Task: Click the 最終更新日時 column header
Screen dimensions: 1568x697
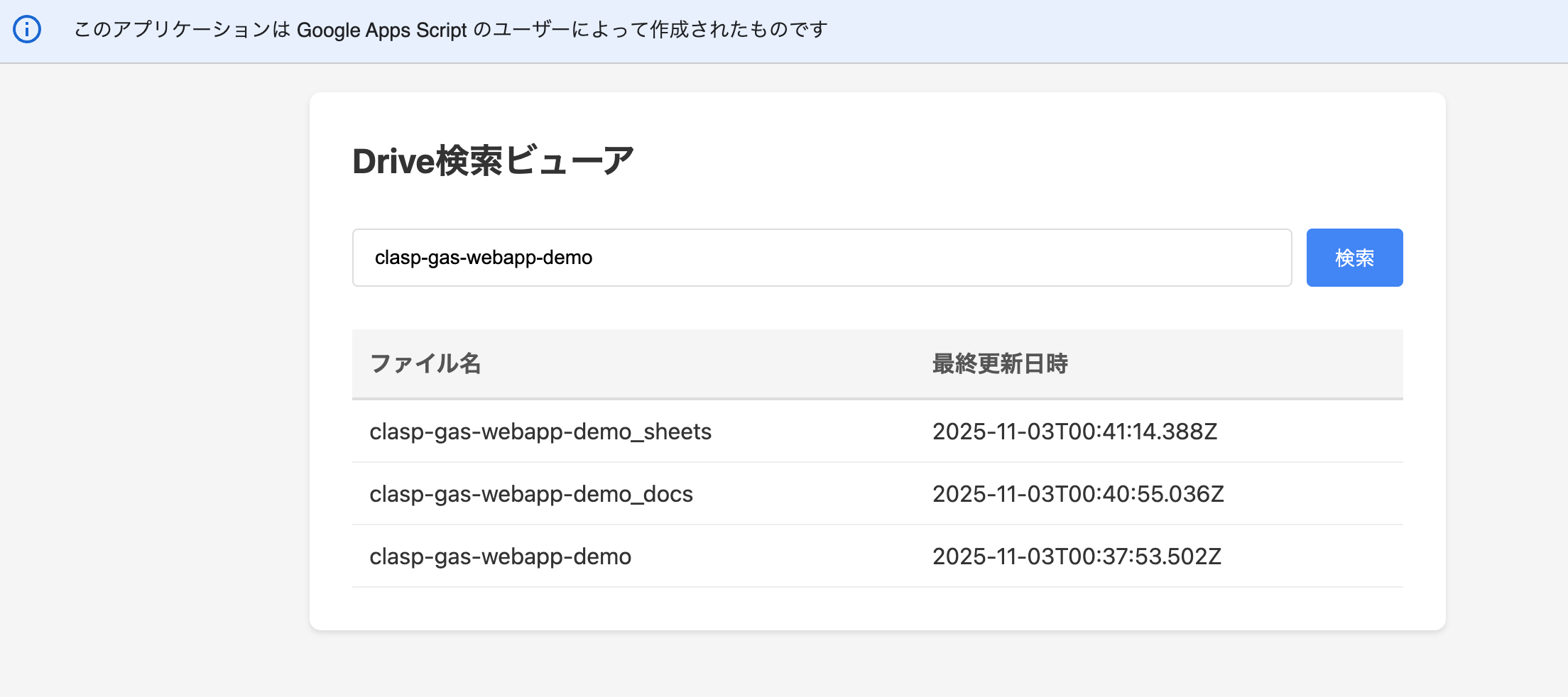Action: pyautogui.click(x=1000, y=363)
